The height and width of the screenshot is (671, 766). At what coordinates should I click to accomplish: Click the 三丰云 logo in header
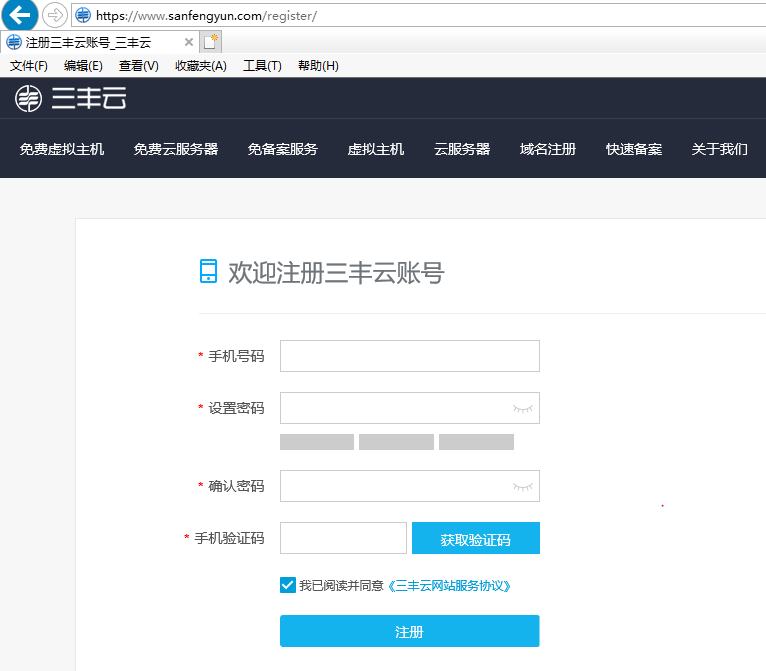click(x=70, y=98)
